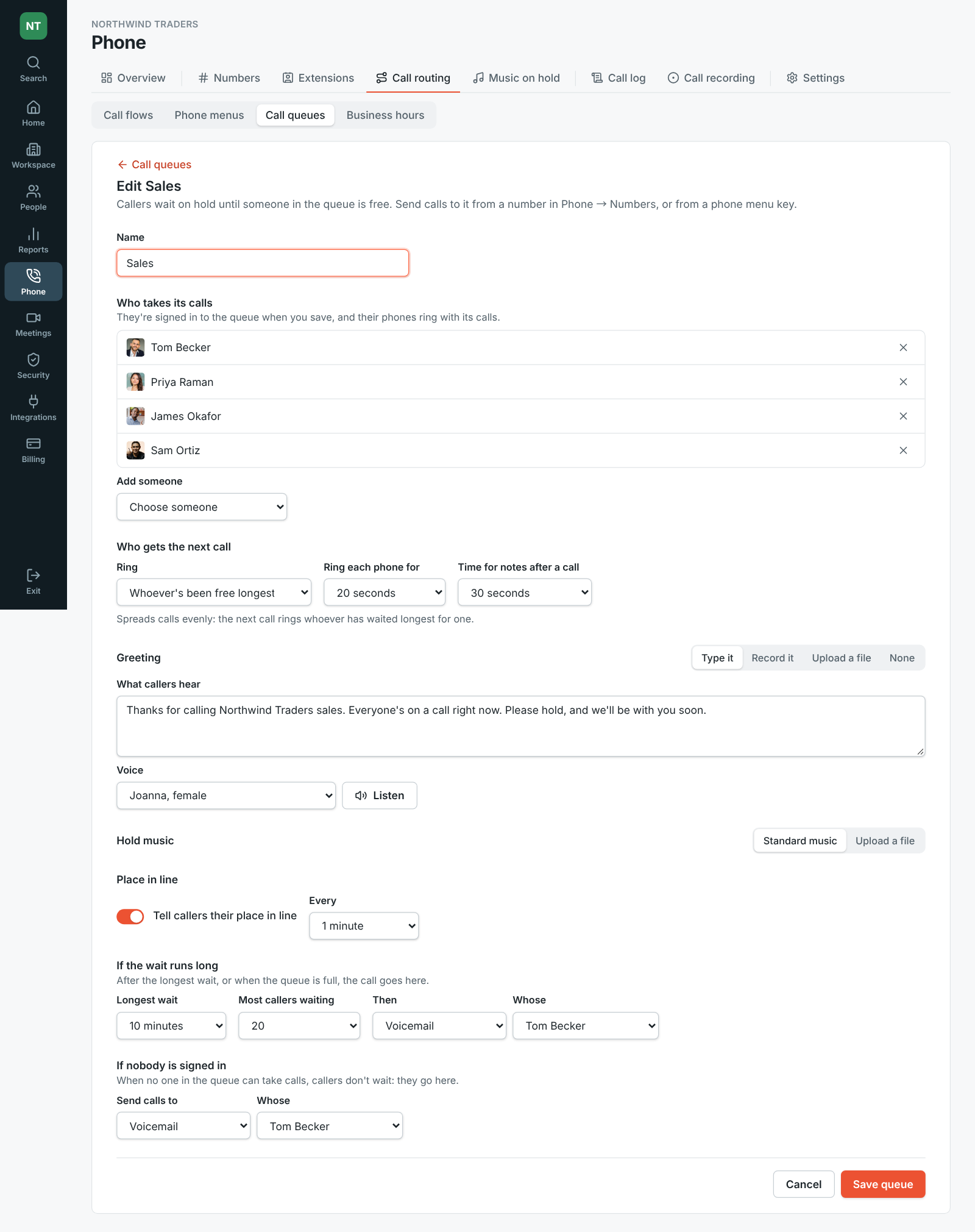The image size is (975, 1232).
Task: Remove Priya Raman from the queue
Action: click(x=903, y=382)
